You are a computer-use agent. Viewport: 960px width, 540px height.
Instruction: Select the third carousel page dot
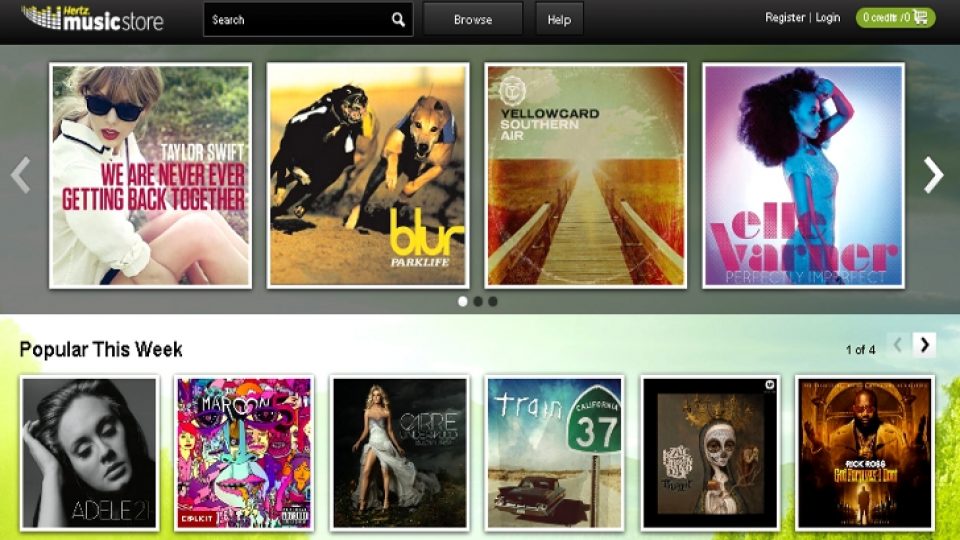click(x=493, y=301)
